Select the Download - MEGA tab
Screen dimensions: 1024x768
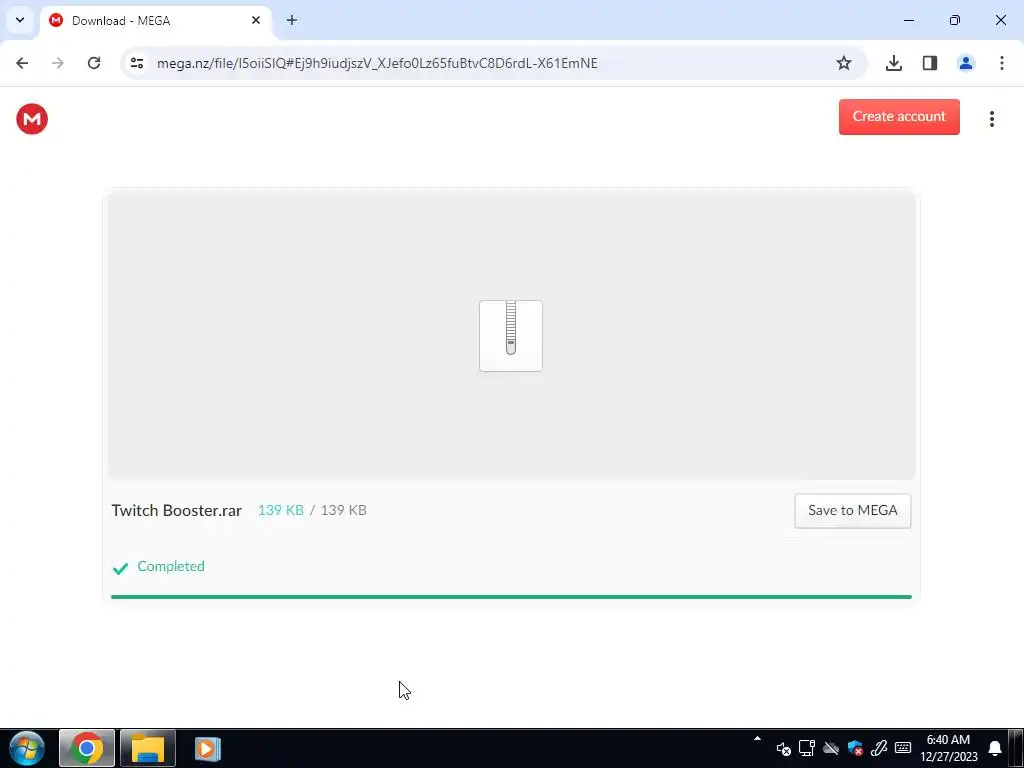click(x=155, y=21)
